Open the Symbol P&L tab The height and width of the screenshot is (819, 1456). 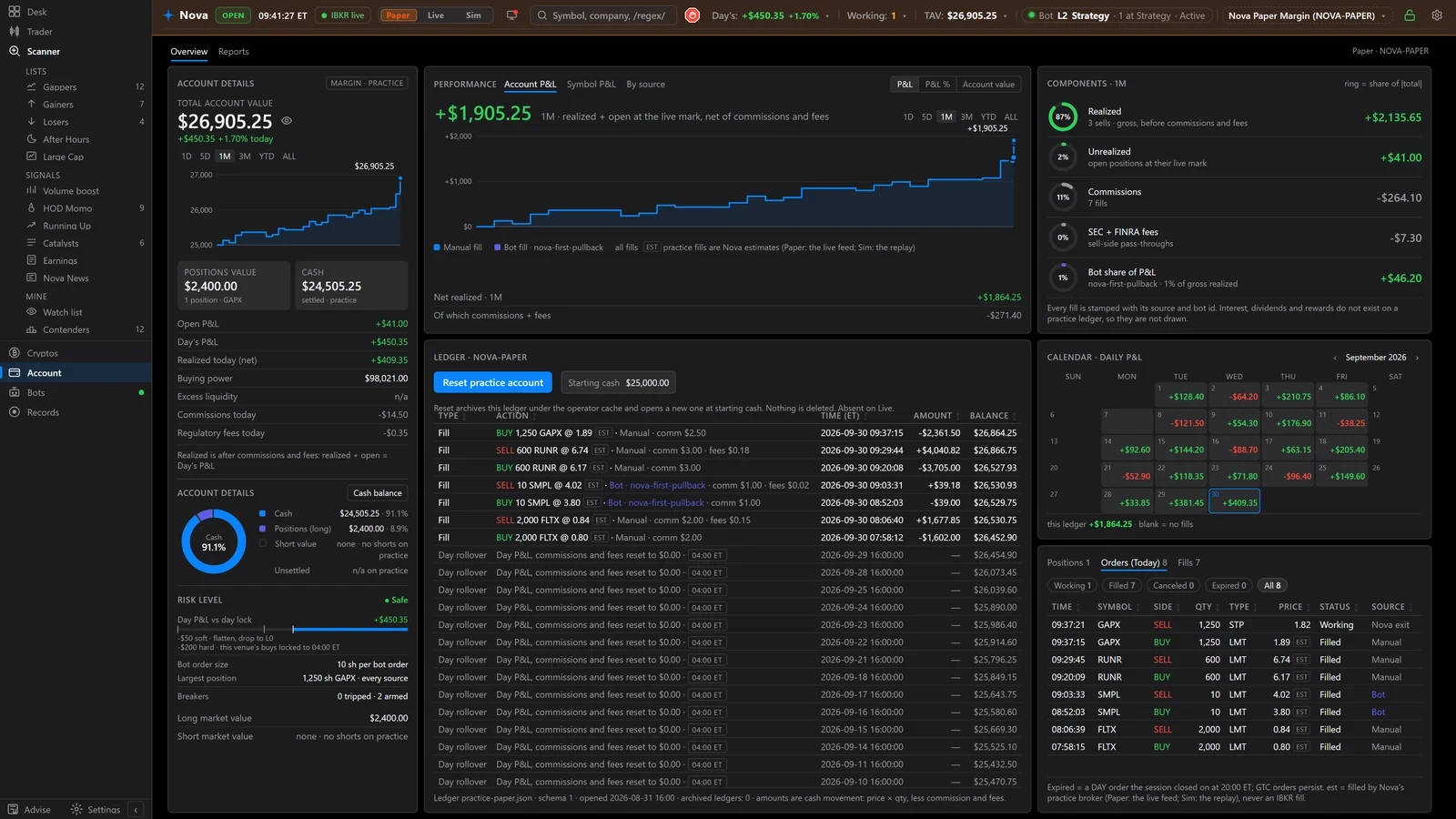pyautogui.click(x=591, y=84)
